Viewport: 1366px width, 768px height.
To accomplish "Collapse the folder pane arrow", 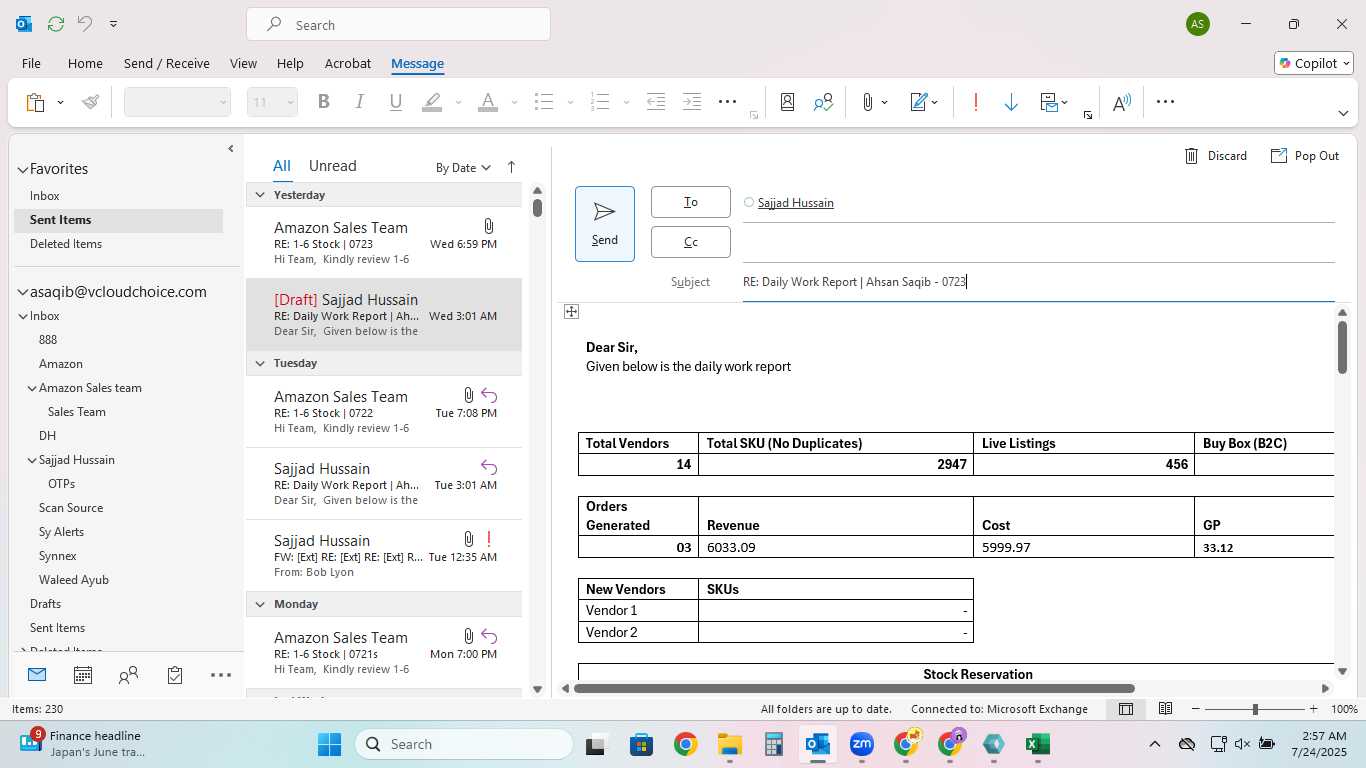I will (231, 148).
